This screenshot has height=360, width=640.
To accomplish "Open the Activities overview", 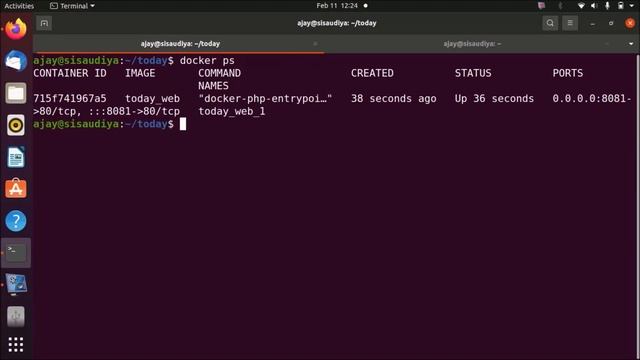I will click(19, 6).
